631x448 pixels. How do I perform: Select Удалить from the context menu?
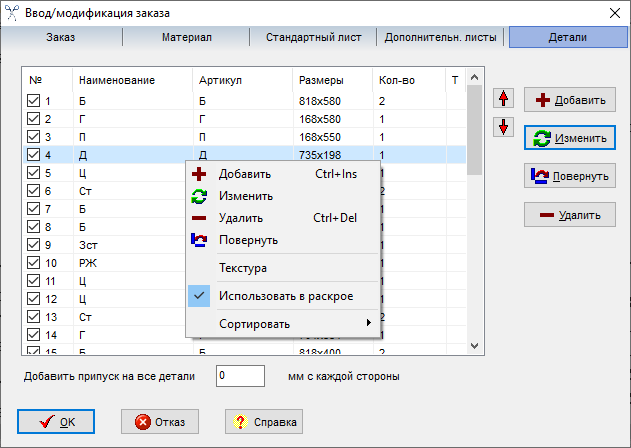tap(240, 218)
